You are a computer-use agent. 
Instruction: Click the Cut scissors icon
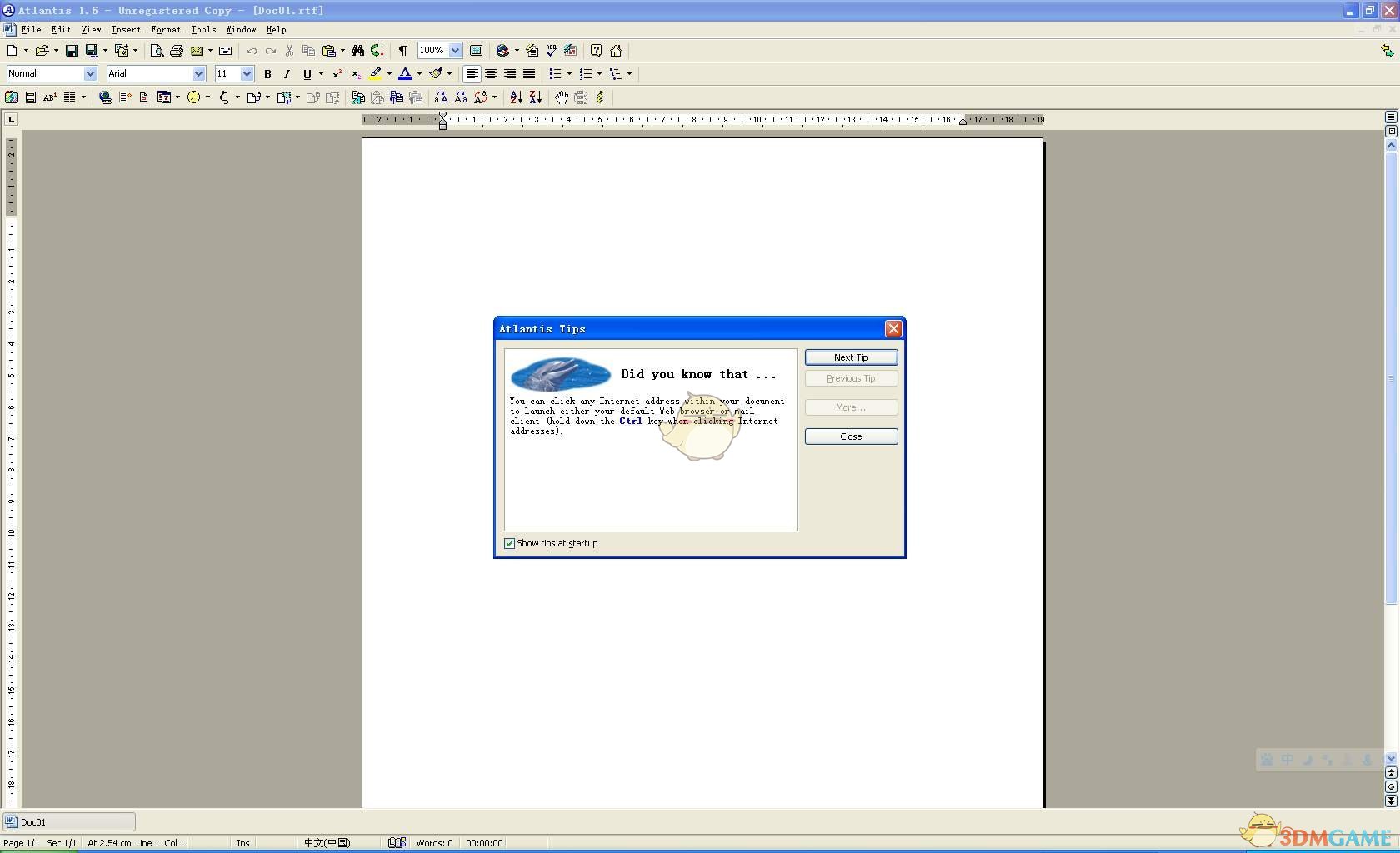(x=288, y=51)
